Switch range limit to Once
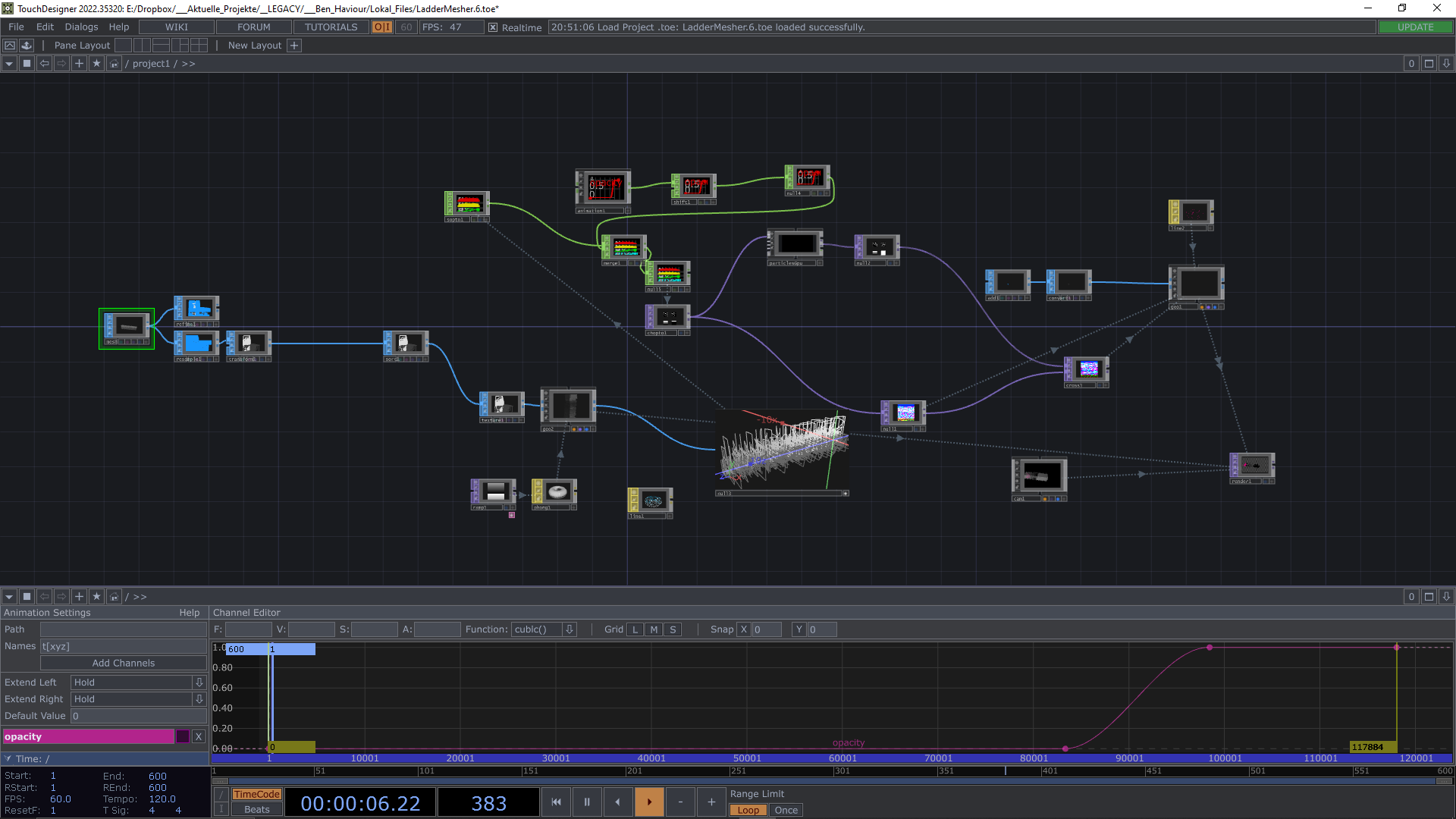The height and width of the screenshot is (819, 1456). (786, 810)
